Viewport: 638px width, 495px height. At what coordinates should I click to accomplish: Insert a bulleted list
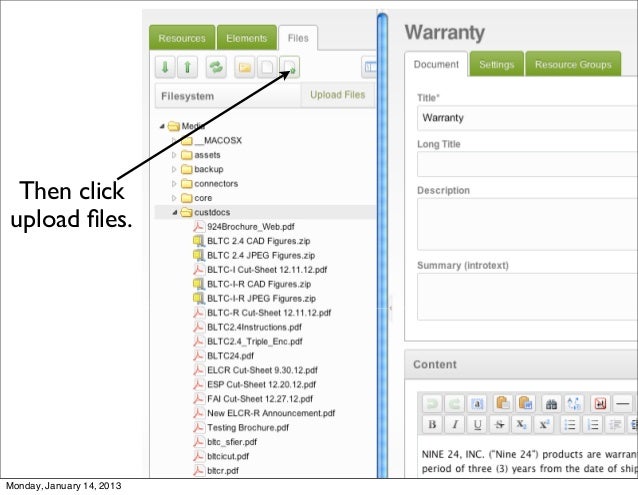pyautogui.click(x=570, y=425)
